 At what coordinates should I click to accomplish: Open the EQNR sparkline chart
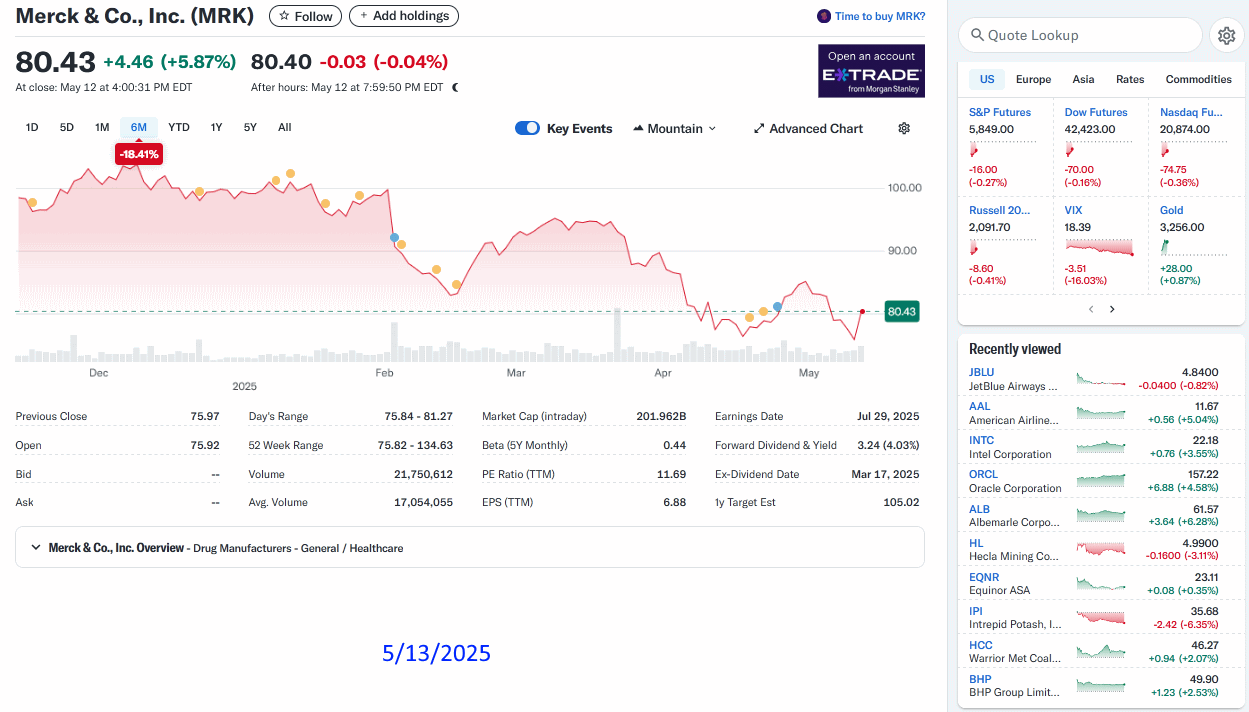pos(1101,584)
